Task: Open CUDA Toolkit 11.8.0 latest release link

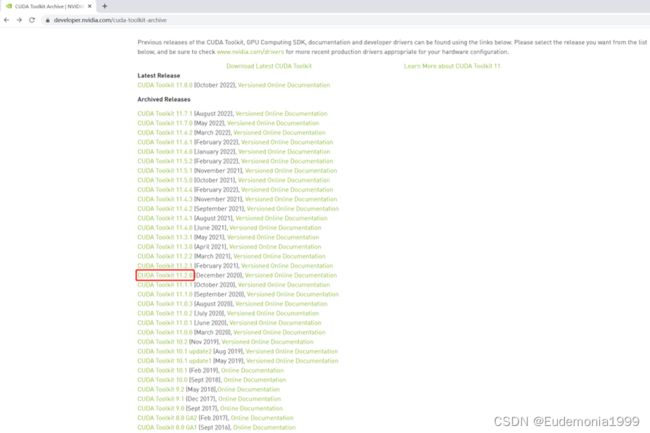Action: click(x=165, y=85)
